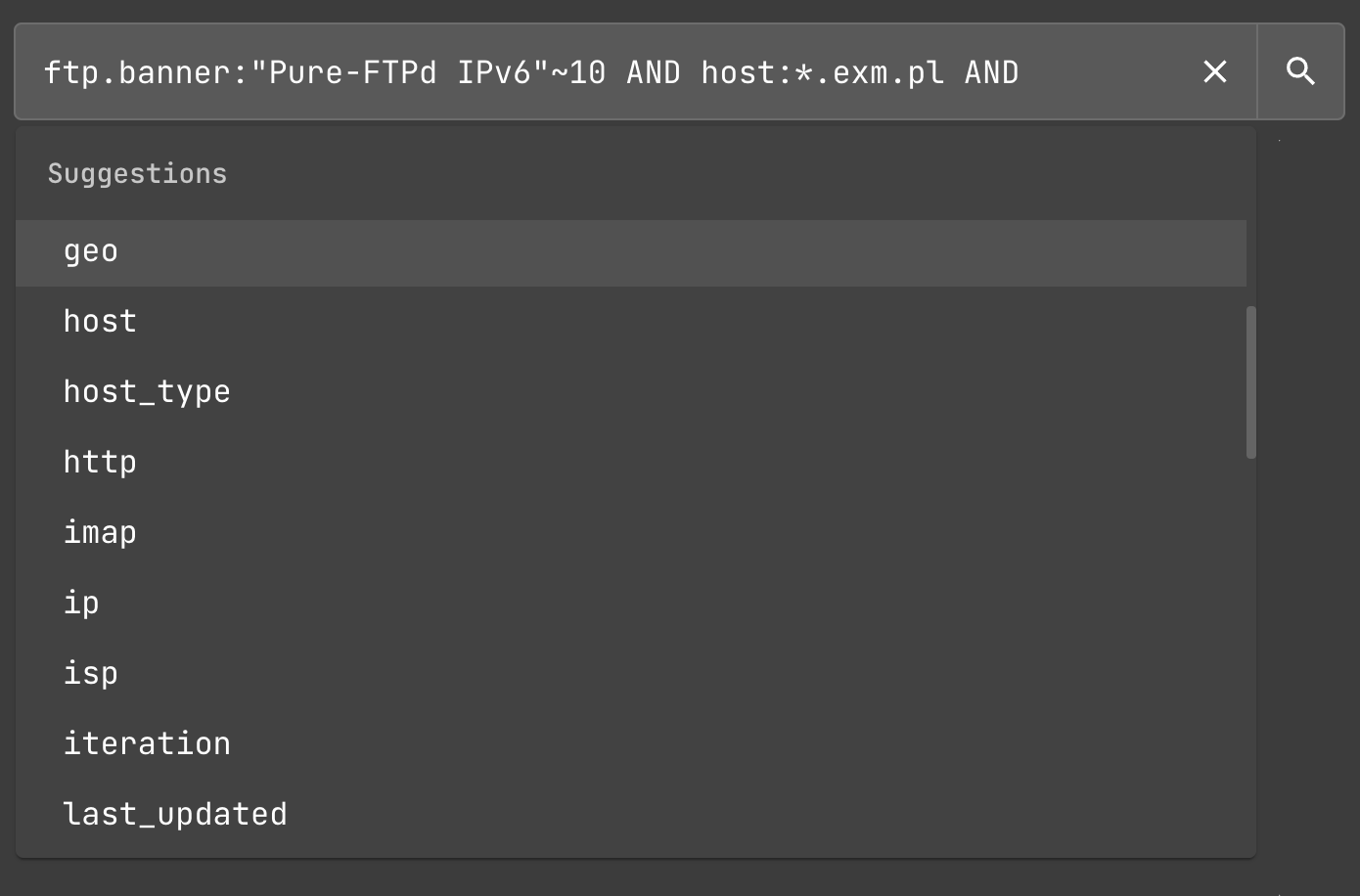Click the "Suggestions" header label

pyautogui.click(x=137, y=174)
